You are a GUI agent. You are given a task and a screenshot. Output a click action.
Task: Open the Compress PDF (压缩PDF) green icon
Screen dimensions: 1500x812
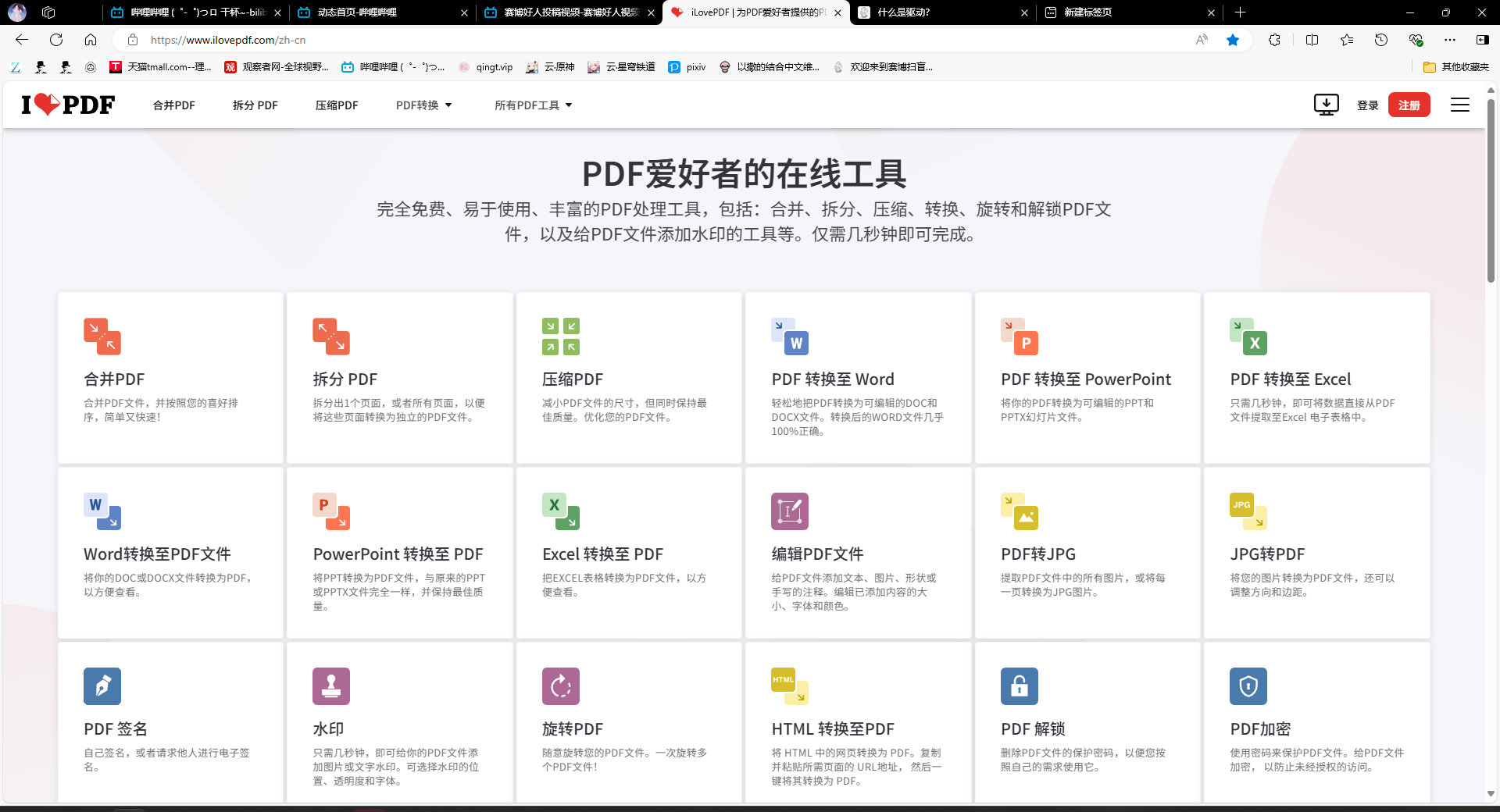[560, 337]
